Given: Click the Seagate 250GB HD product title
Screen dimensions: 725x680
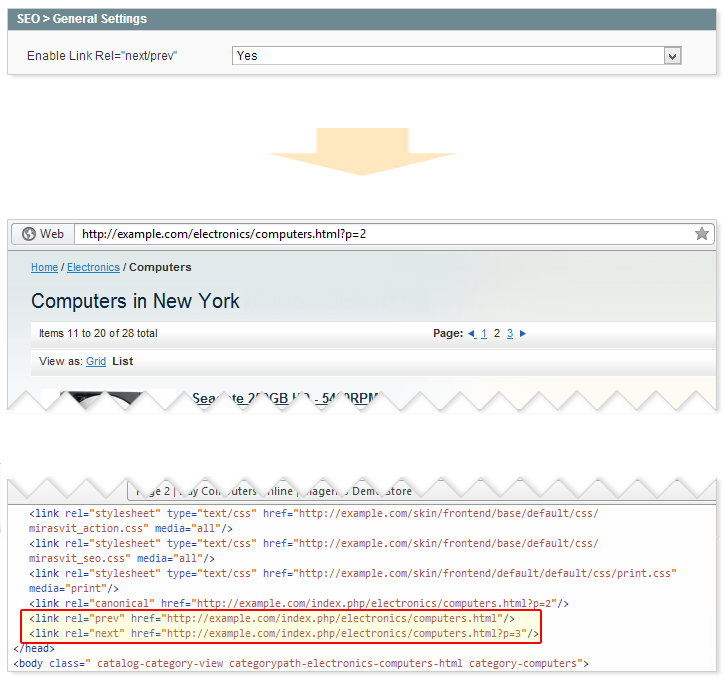Looking at the screenshot, I should (285, 399).
